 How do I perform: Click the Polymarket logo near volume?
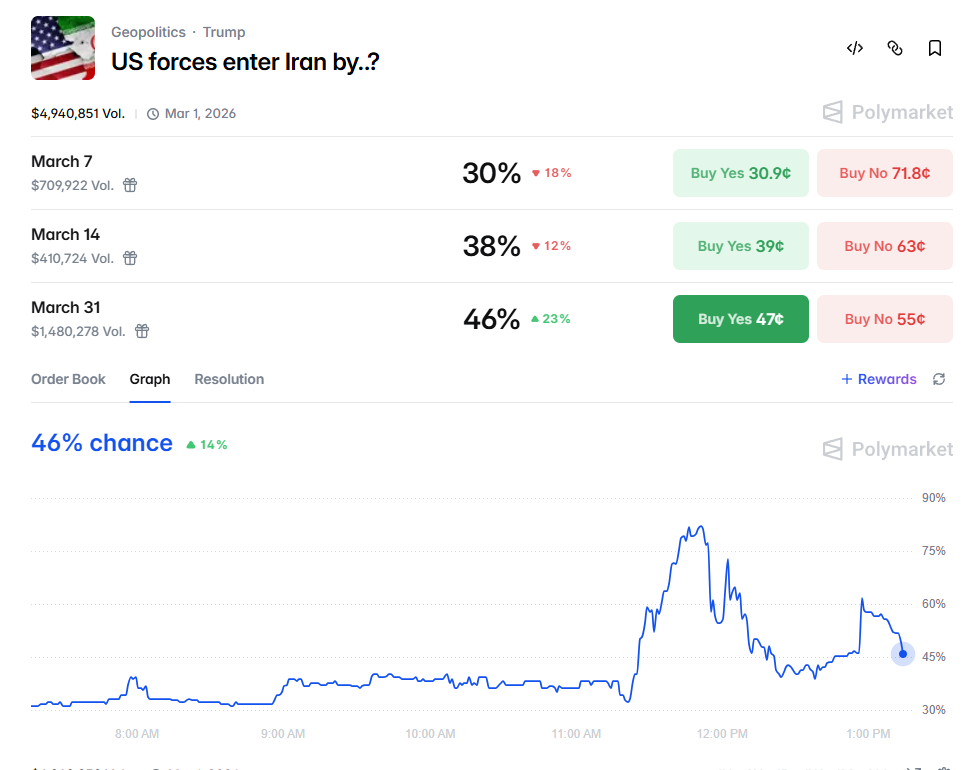pyautogui.click(x=888, y=113)
